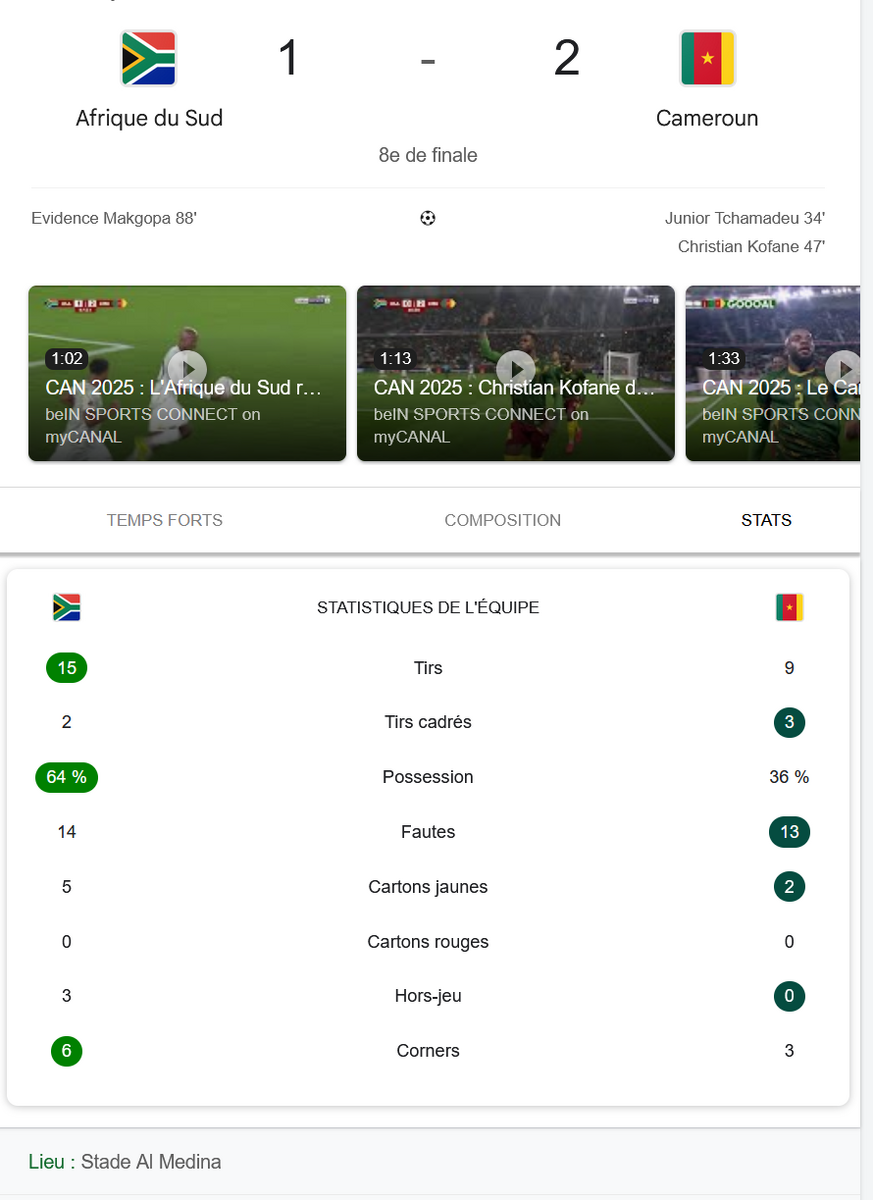Click South Africa's 6 corners badge
This screenshot has height=1200, width=873.
[x=67, y=1051]
